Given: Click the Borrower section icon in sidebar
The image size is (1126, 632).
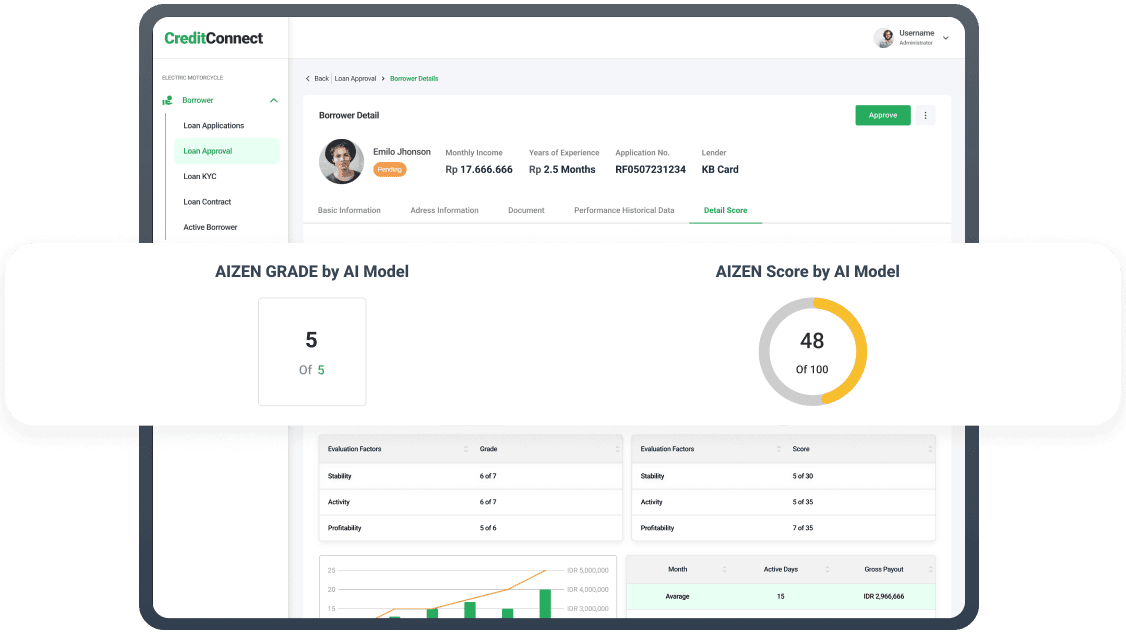Looking at the screenshot, I should point(167,101).
